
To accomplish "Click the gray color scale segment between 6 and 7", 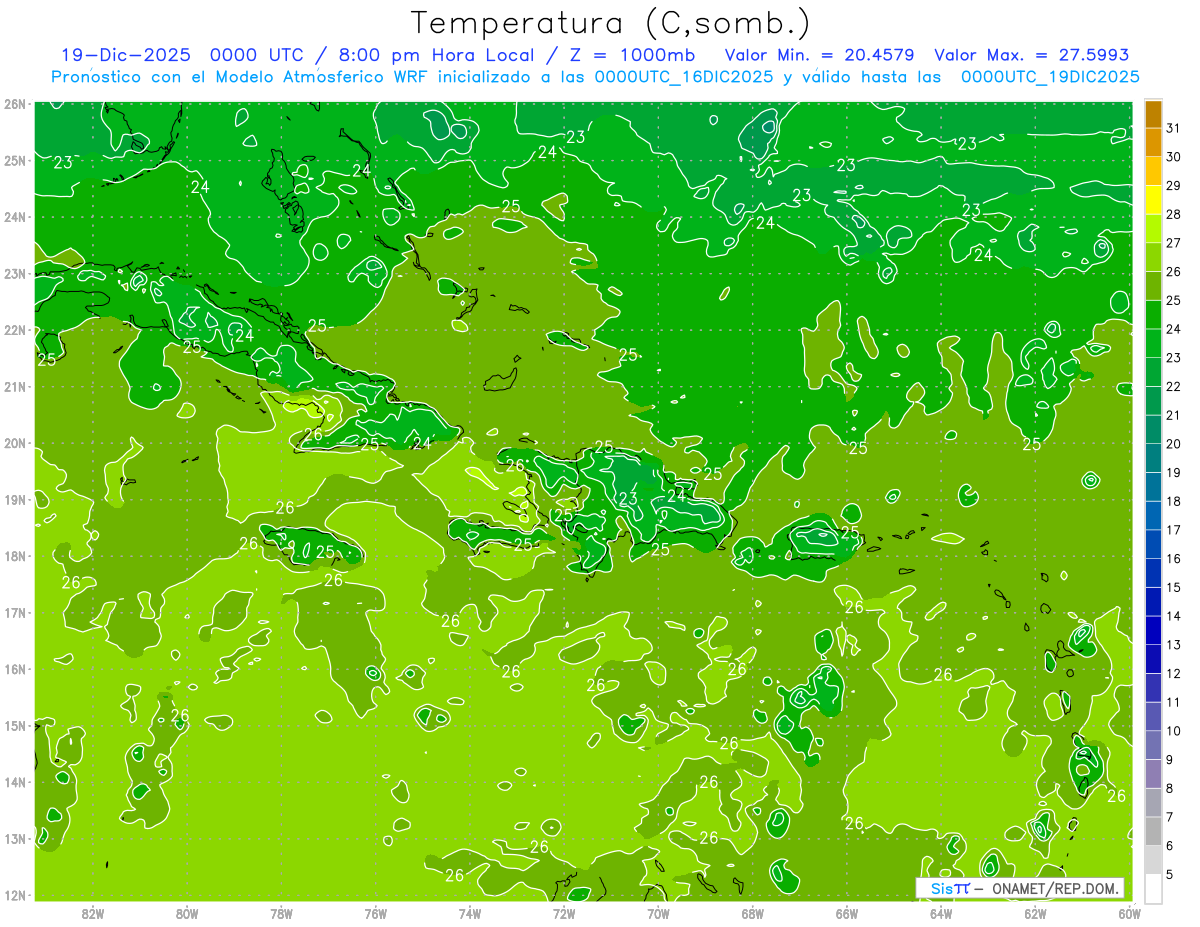I will (x=1153, y=832).
